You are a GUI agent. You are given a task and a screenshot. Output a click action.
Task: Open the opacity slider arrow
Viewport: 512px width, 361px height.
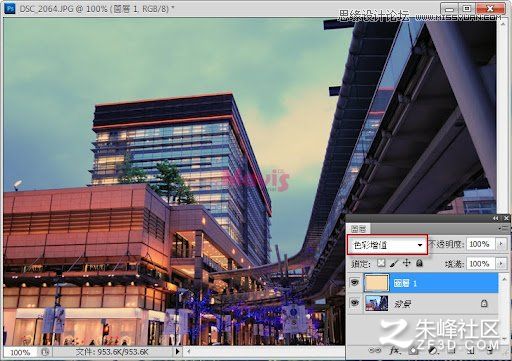tap(501, 244)
